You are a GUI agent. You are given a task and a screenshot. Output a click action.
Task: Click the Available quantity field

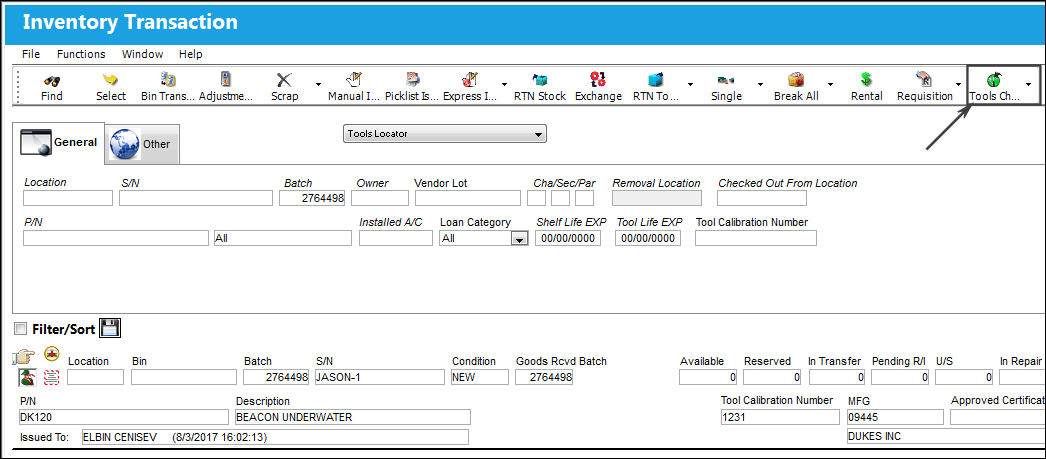point(708,377)
